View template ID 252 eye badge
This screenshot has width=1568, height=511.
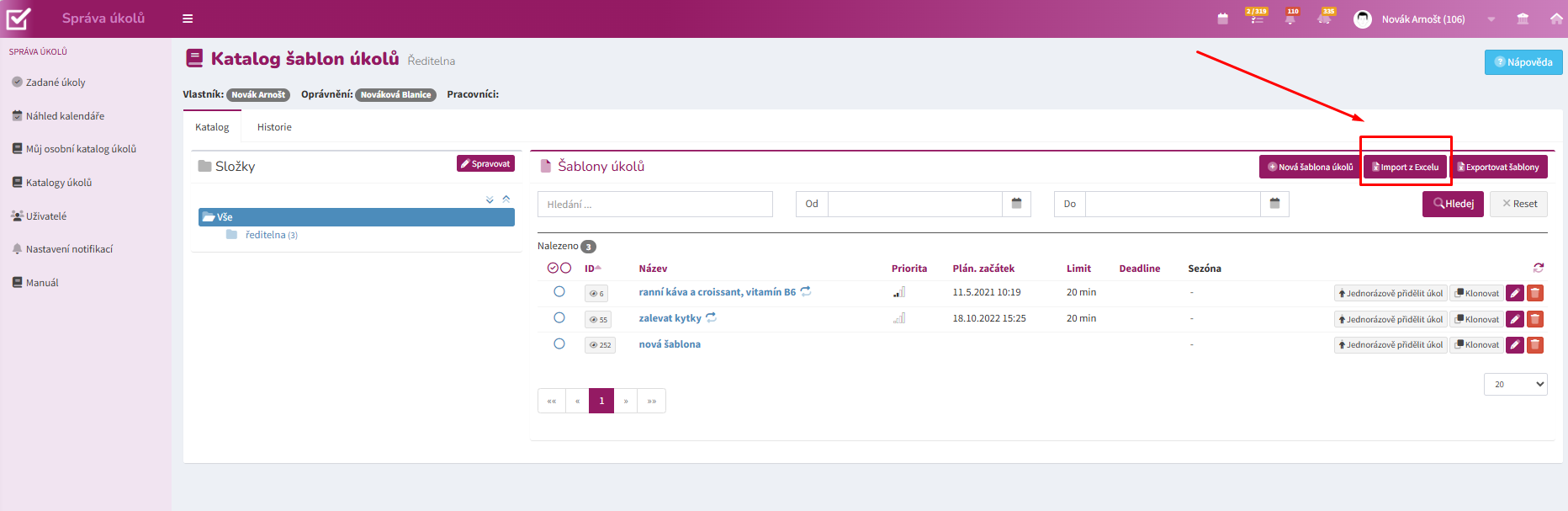point(600,345)
